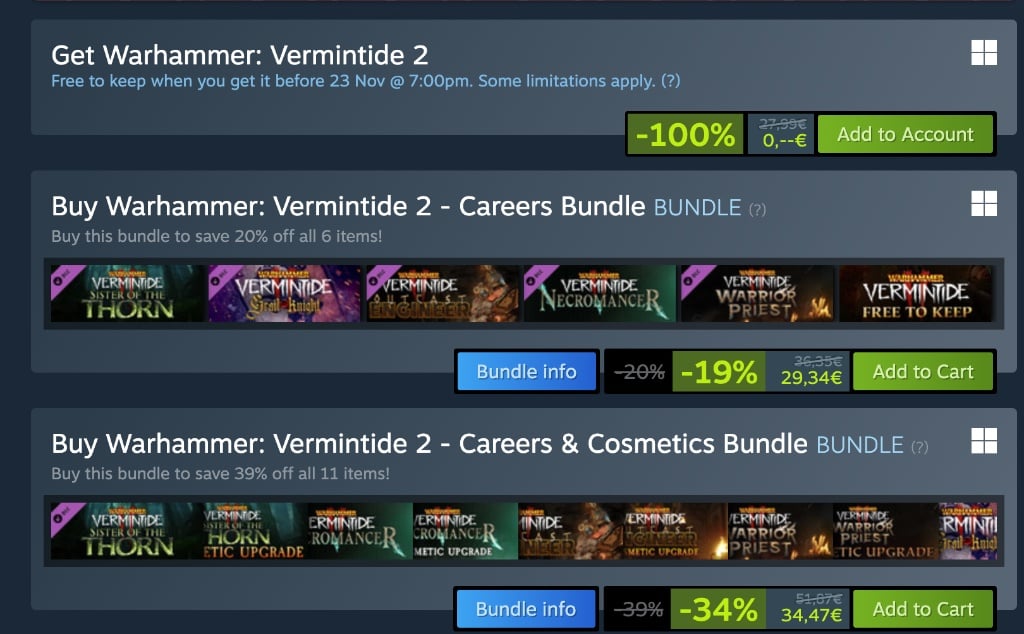Viewport: 1024px width, 634px height.
Task: Select the Necromancer thumbnail in Careers Bundle
Action: tap(600, 294)
